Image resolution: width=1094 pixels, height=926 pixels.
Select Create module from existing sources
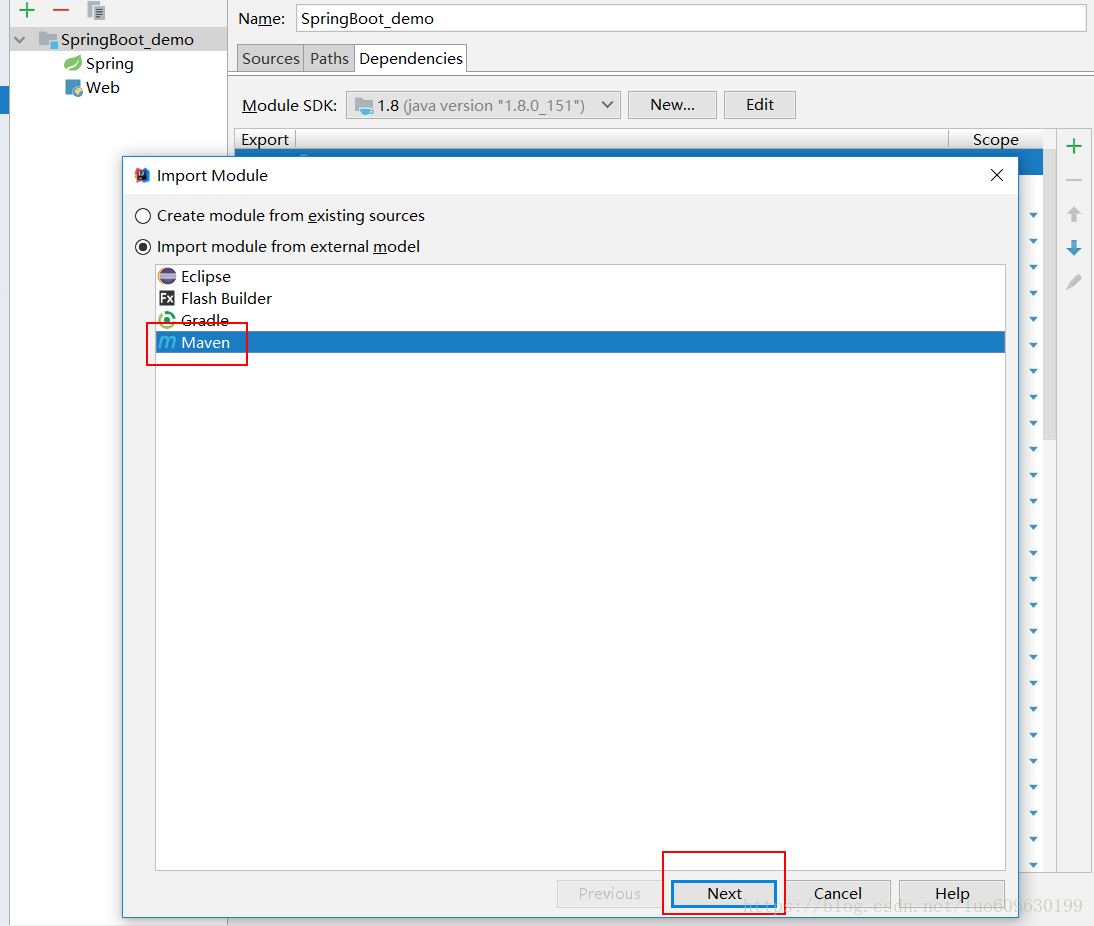[280, 216]
